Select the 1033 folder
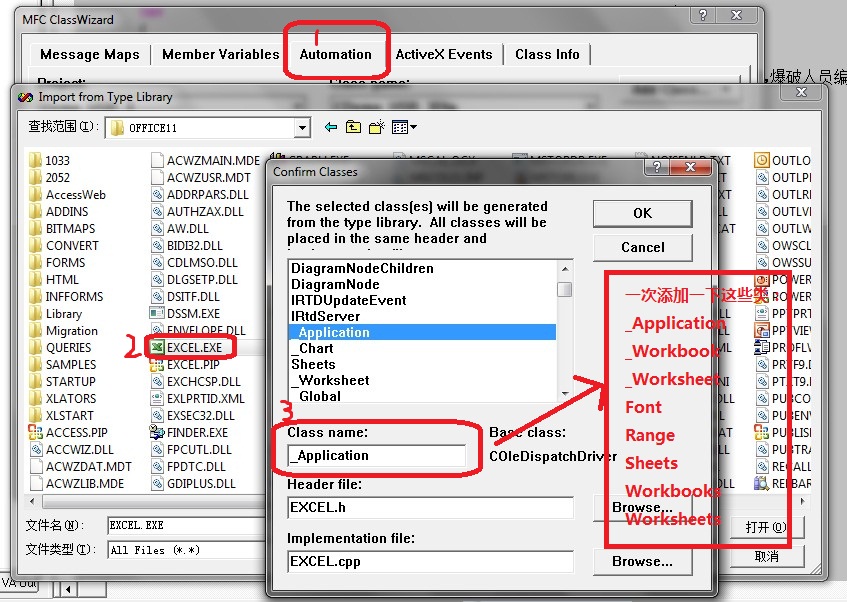The height and width of the screenshot is (602, 847). (50, 160)
